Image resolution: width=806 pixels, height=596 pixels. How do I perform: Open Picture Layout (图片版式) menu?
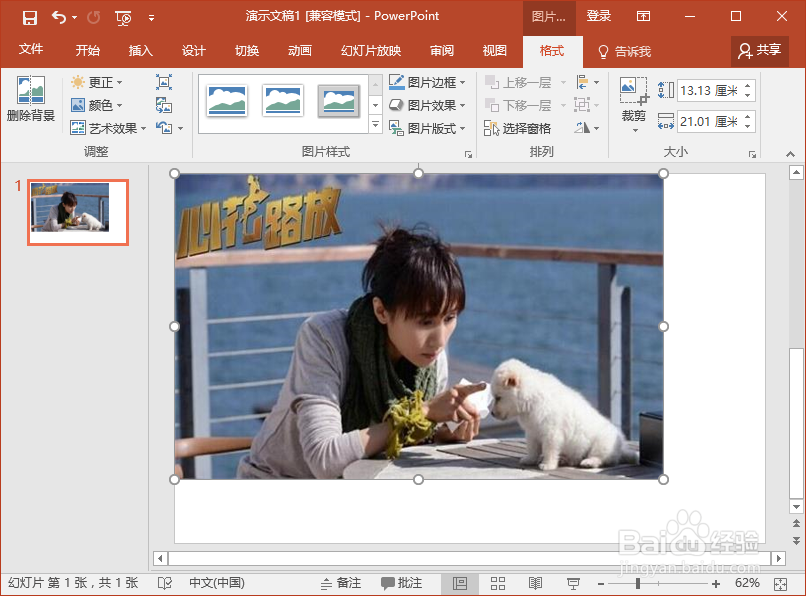tap(427, 128)
